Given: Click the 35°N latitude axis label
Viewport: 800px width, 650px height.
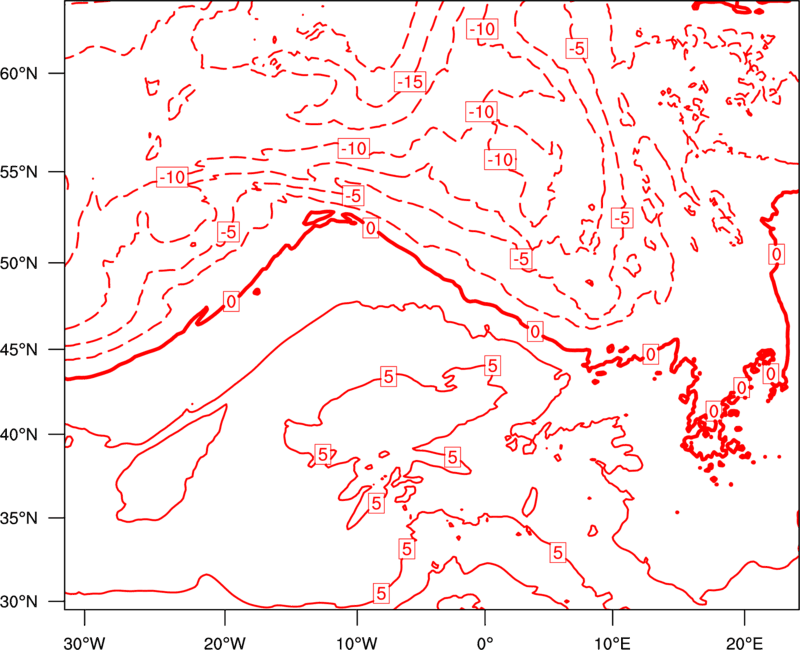Looking at the screenshot, I should (19, 518).
